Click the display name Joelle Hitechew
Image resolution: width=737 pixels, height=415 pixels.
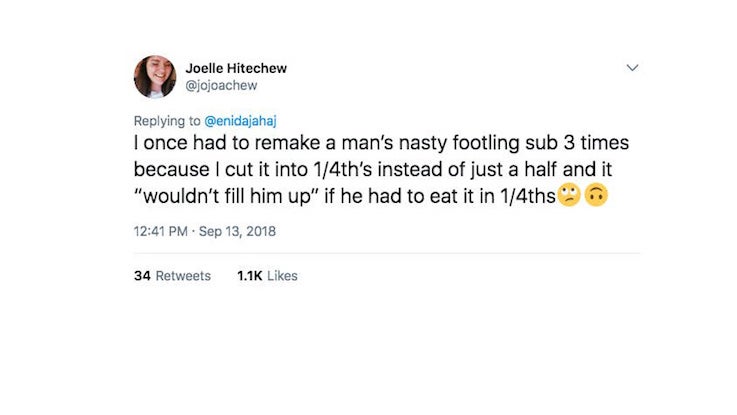[236, 68]
